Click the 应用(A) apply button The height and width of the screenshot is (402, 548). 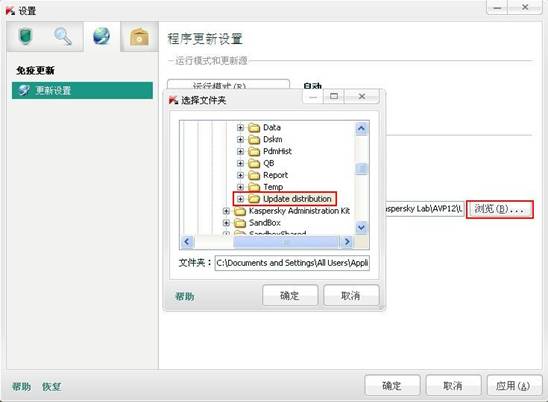tap(514, 386)
